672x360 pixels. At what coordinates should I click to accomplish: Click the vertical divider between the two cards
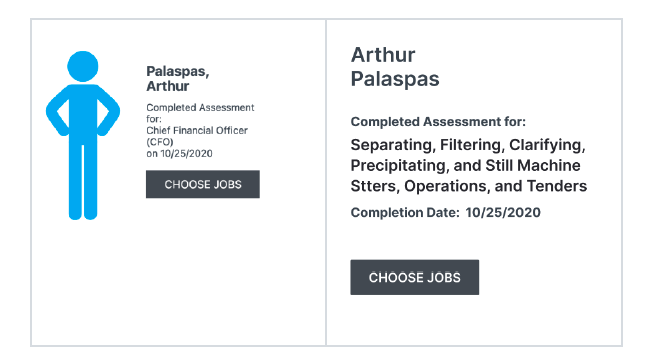pos(326,182)
